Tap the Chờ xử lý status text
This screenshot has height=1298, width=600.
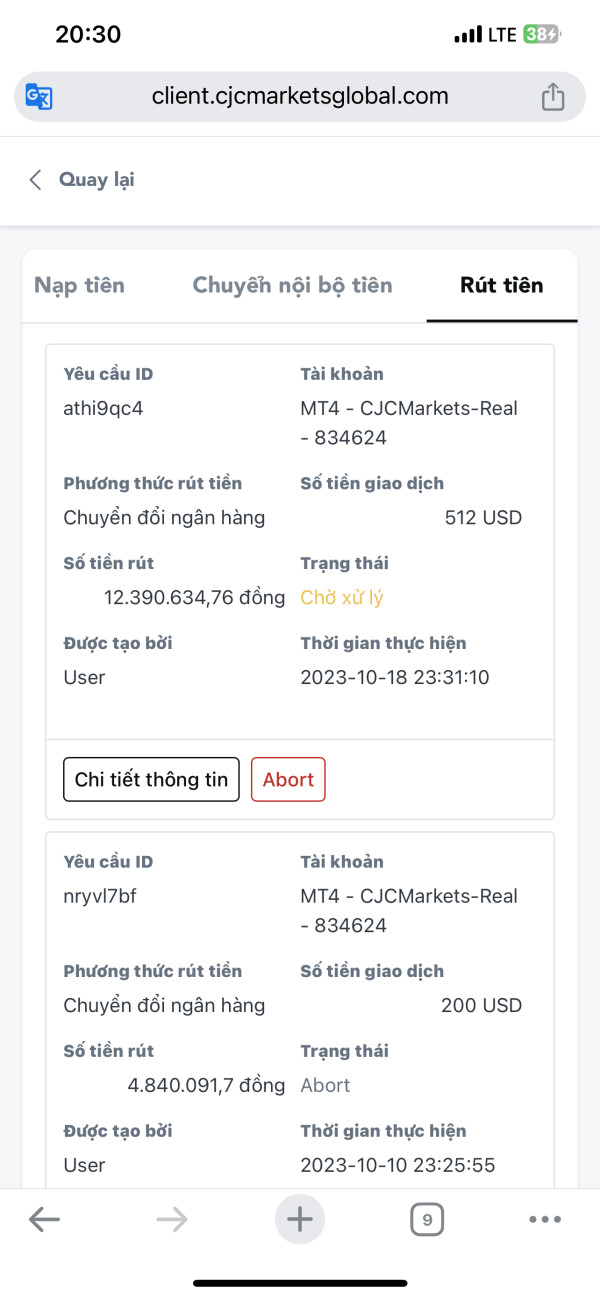(342, 598)
